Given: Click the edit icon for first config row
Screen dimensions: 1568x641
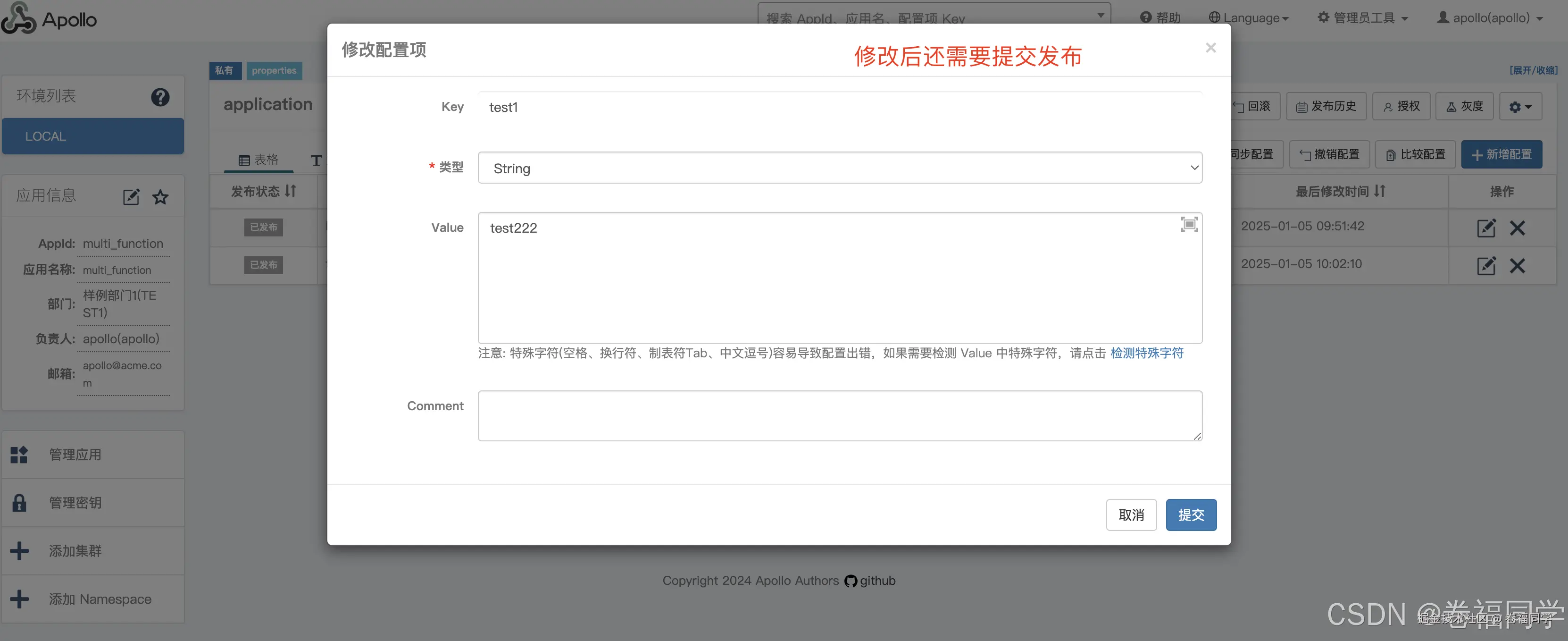Looking at the screenshot, I should point(1486,228).
